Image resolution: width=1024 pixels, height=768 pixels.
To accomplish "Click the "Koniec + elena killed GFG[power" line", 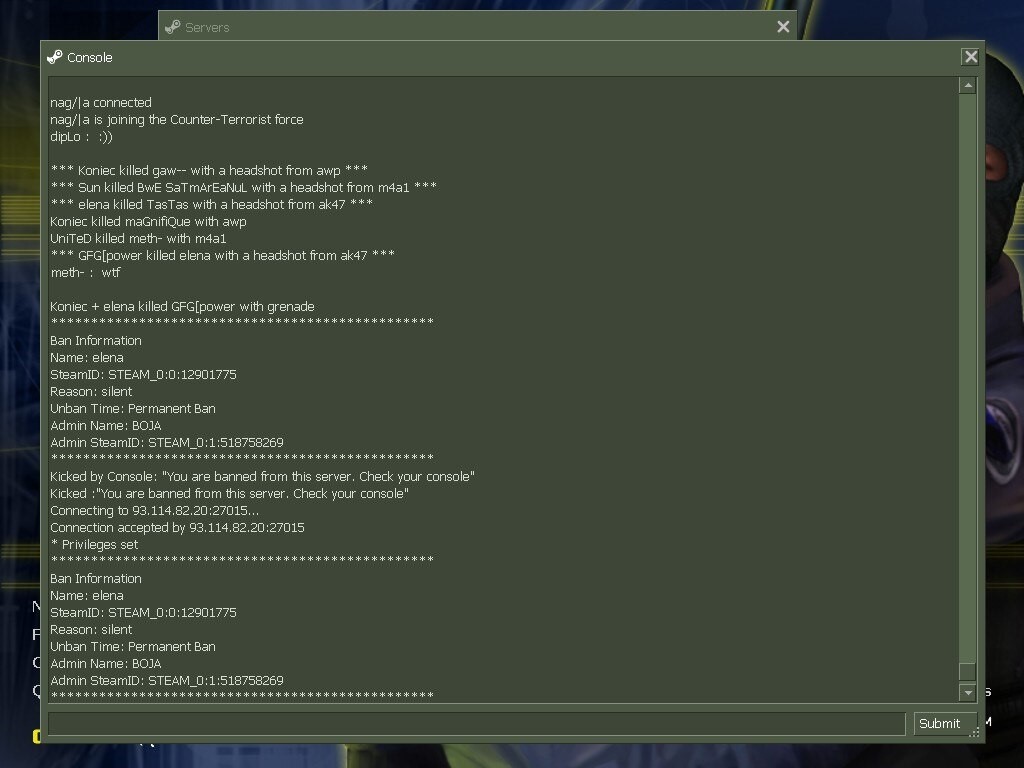I will coord(182,306).
